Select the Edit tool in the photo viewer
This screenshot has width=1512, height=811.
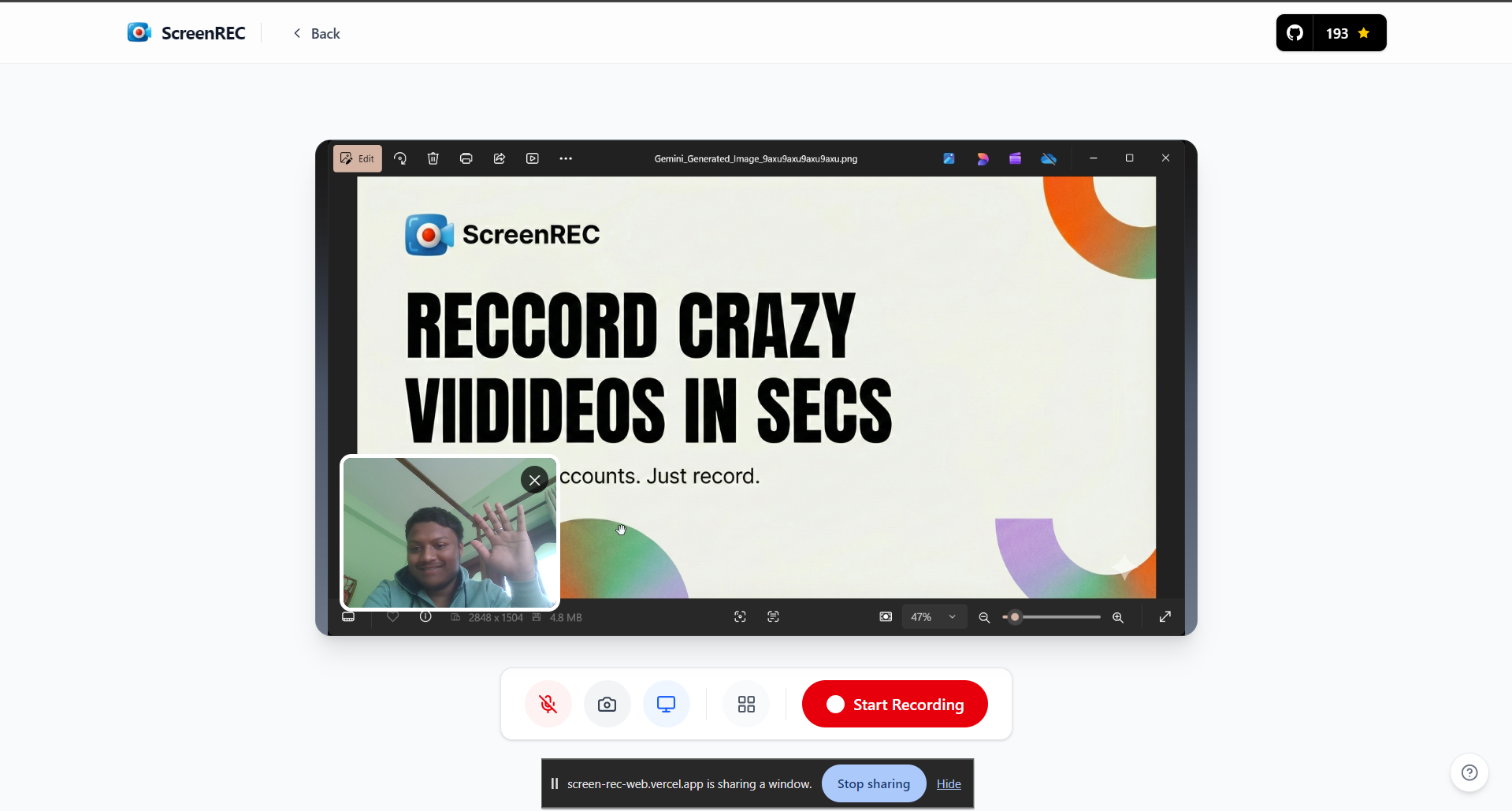pos(357,158)
